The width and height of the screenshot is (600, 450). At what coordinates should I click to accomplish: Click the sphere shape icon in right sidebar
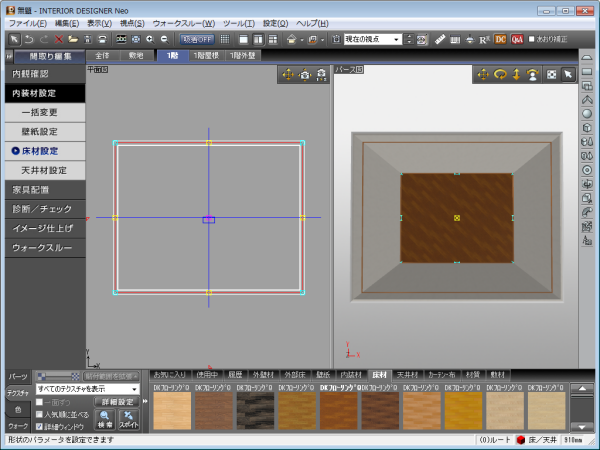click(x=586, y=113)
